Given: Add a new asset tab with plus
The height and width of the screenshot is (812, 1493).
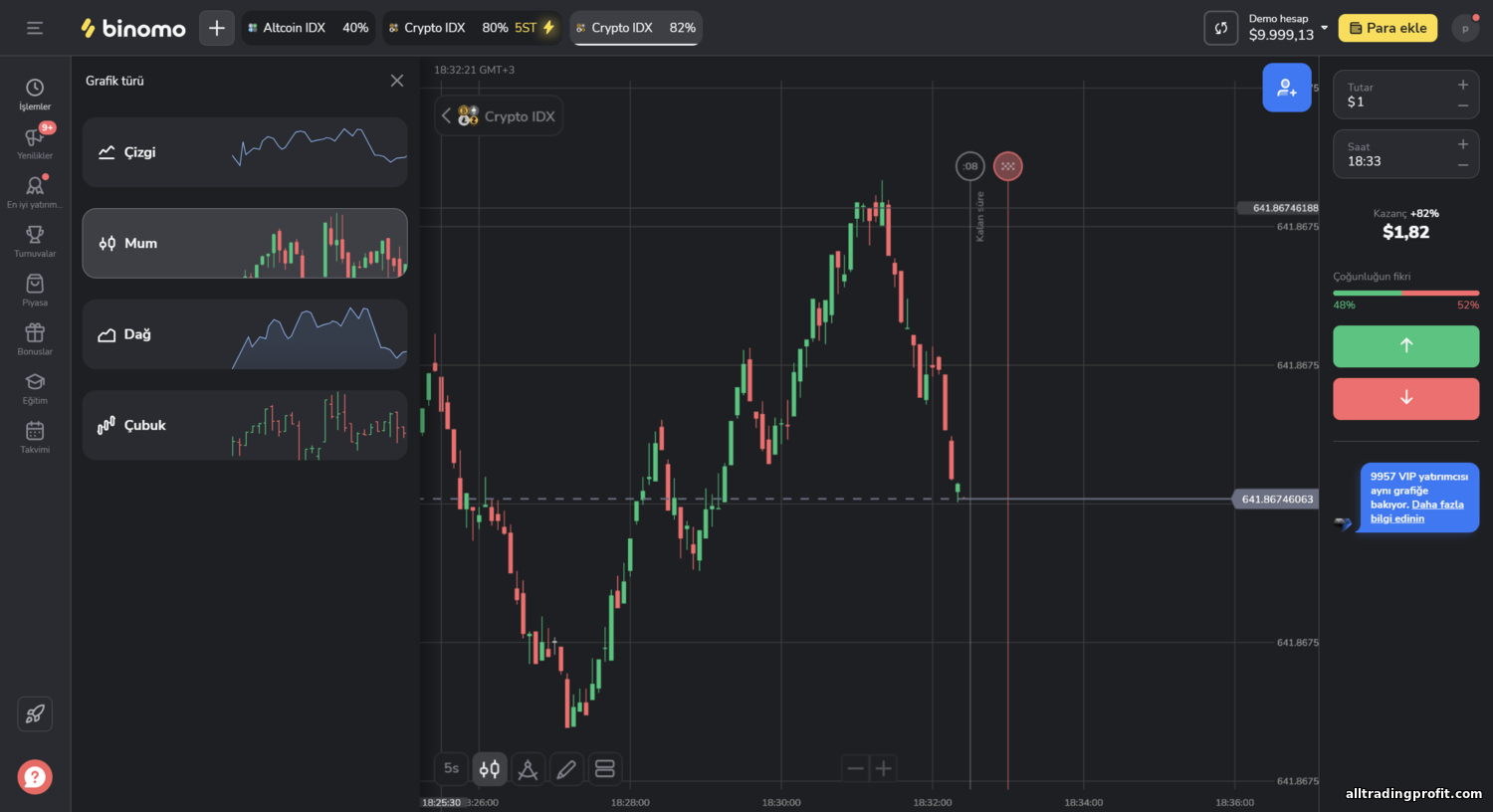Looking at the screenshot, I should (x=217, y=28).
